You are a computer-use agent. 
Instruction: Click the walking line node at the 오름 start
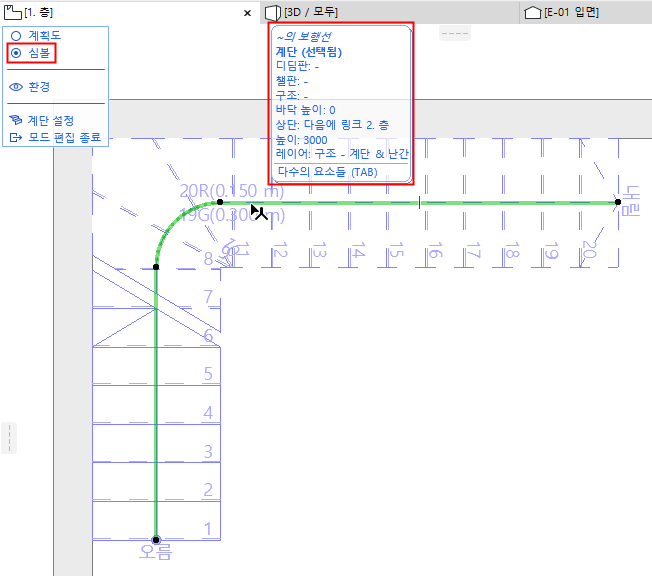(x=156, y=540)
